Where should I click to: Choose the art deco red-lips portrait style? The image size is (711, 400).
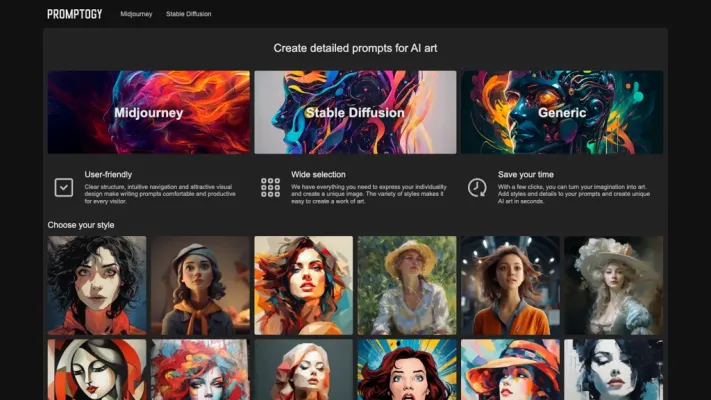96,370
